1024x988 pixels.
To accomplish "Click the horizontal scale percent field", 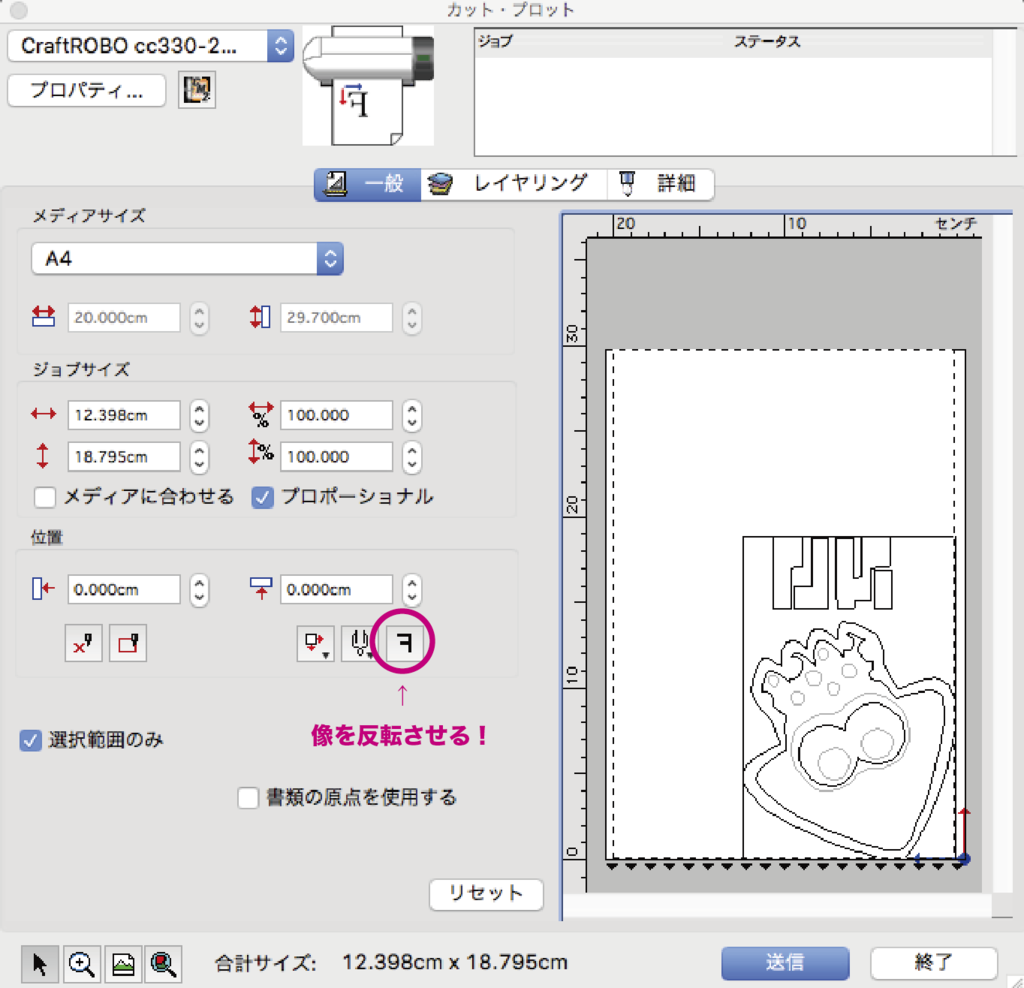I will pos(336,415).
